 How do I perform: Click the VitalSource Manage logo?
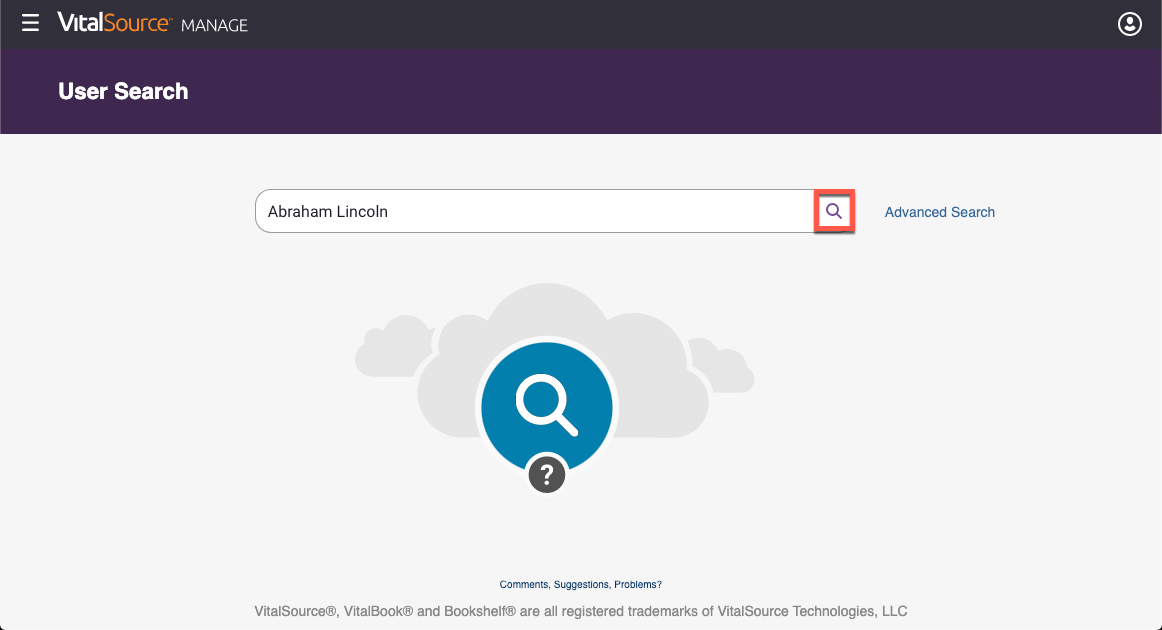(x=153, y=24)
